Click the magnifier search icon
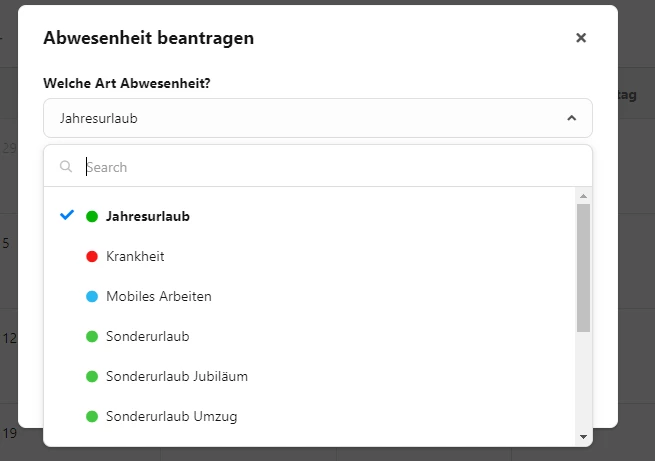This screenshot has width=655, height=461. [x=66, y=167]
